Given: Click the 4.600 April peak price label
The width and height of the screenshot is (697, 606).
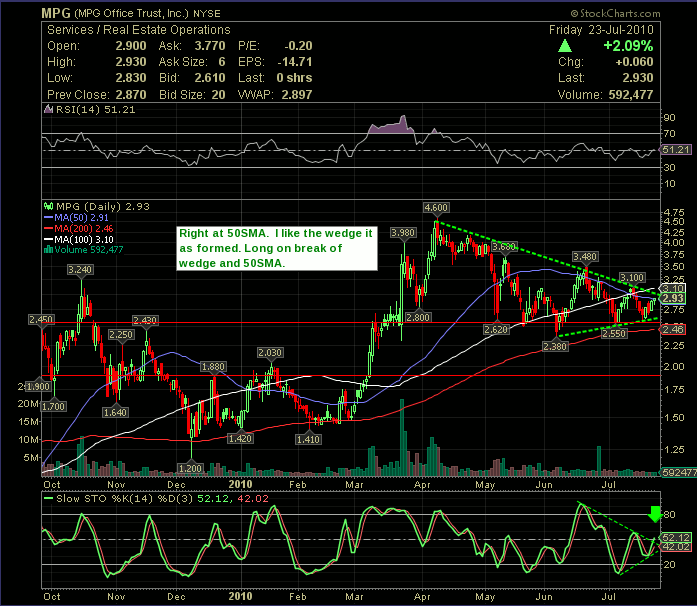Looking at the screenshot, I should [436, 208].
